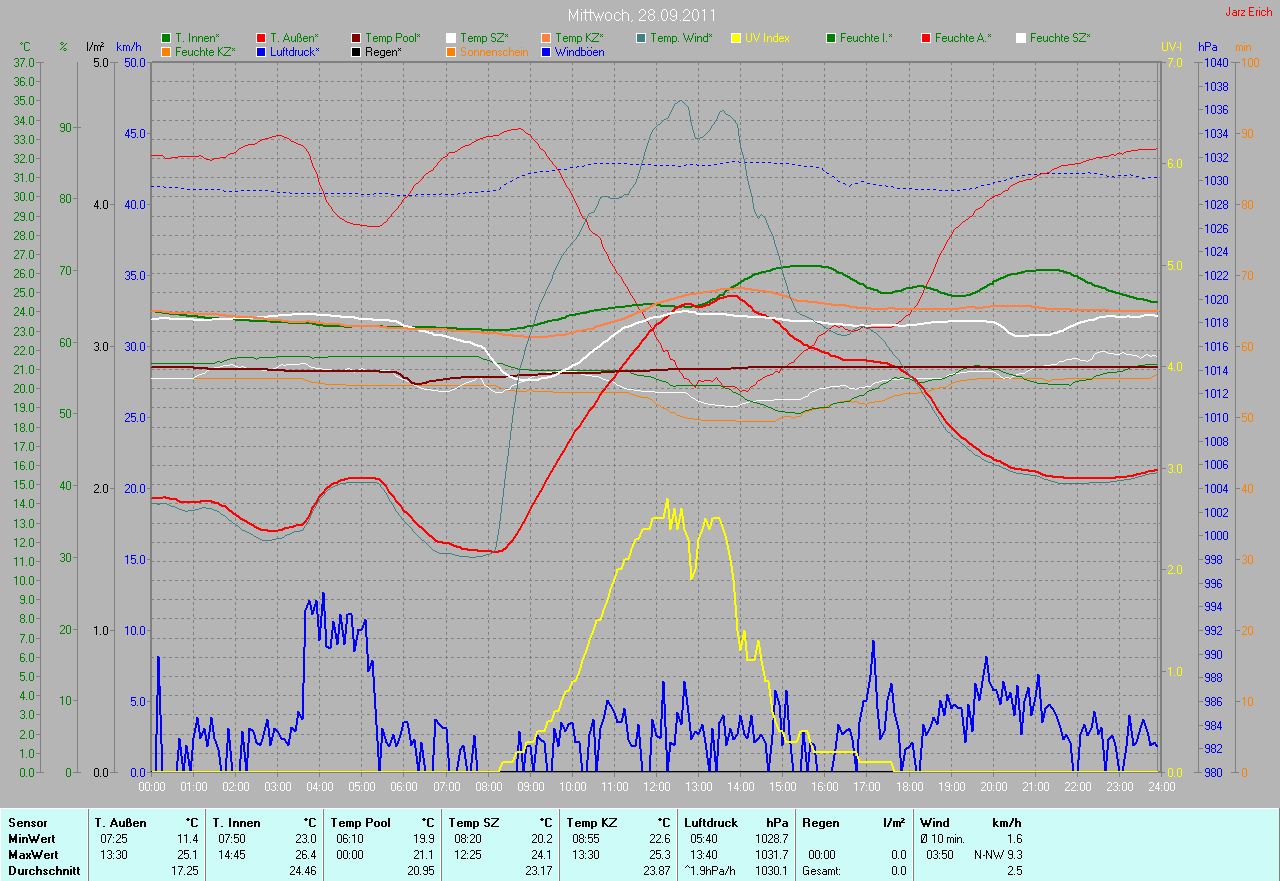The width and height of the screenshot is (1280, 881).
Task: Select the '1040' hPa axis label
Action: pos(1215,62)
